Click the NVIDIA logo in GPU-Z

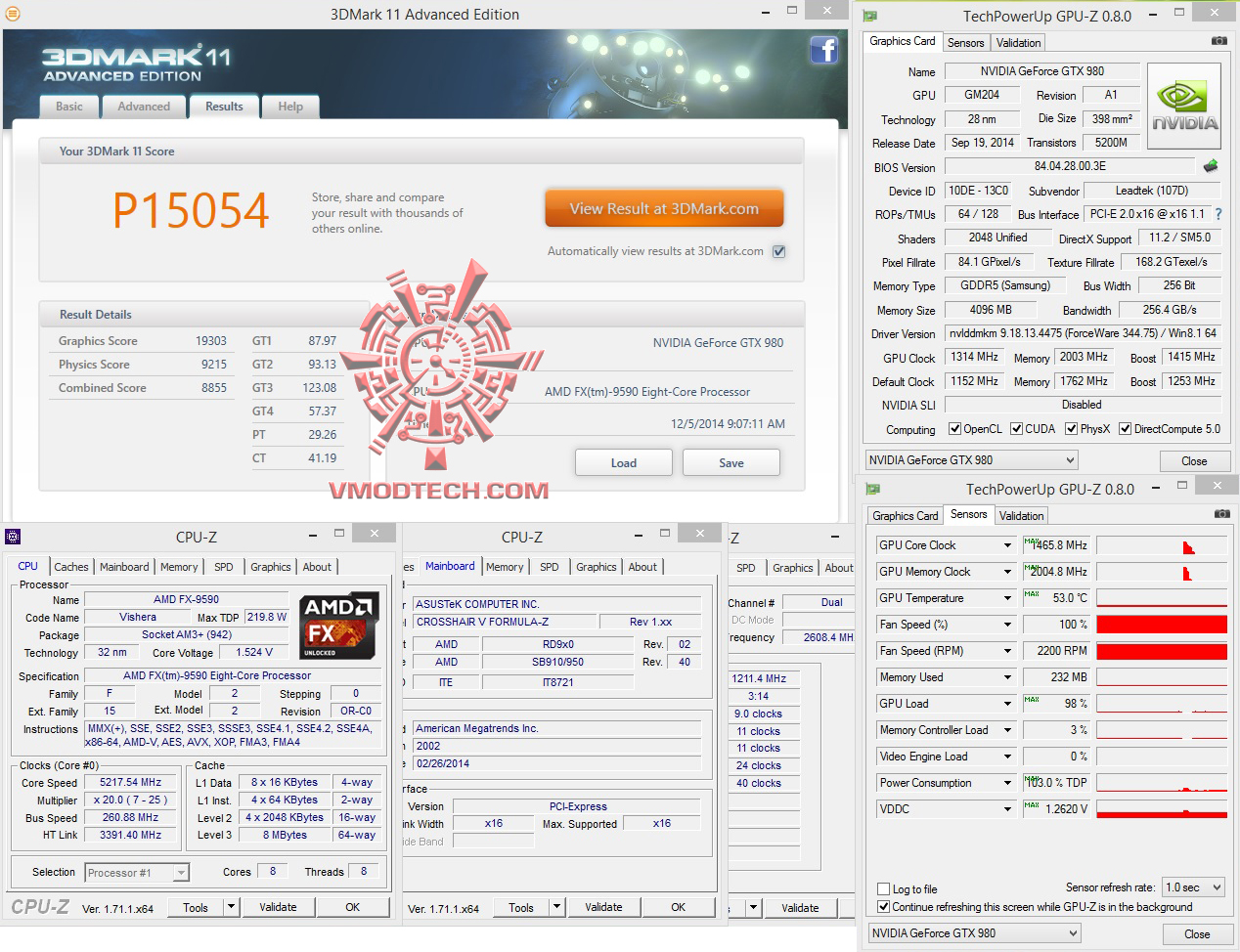tap(1184, 106)
